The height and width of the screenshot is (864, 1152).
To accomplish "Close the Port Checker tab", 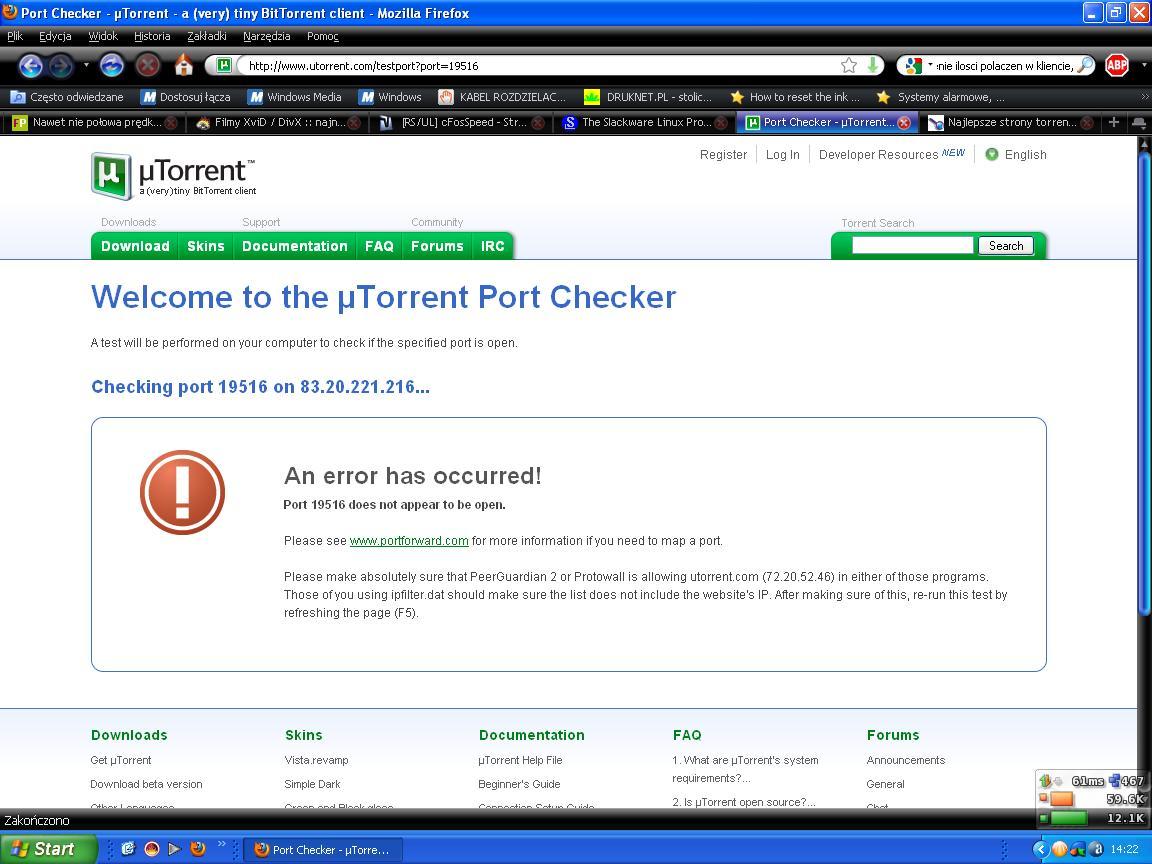I will click(904, 123).
